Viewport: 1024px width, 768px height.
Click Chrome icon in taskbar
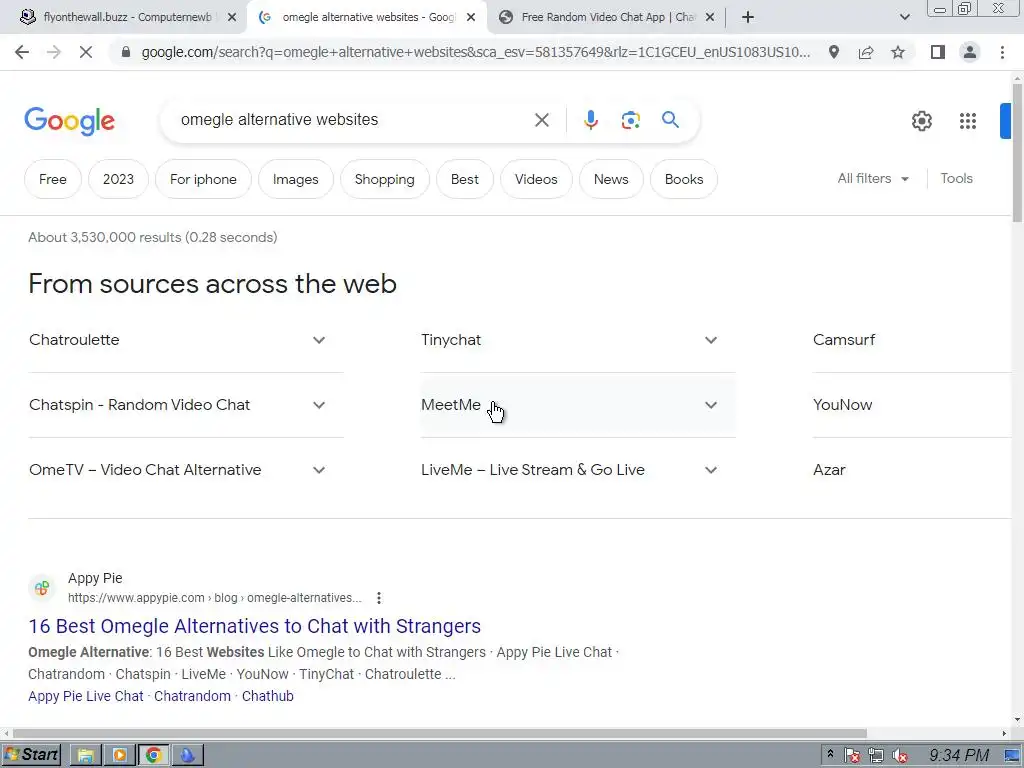pyautogui.click(x=153, y=756)
